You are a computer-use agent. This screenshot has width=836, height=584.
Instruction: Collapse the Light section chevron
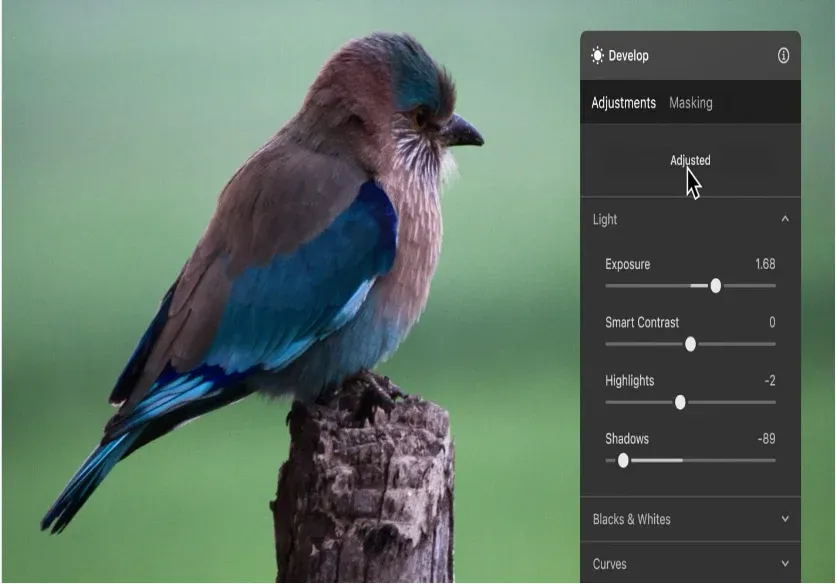point(785,219)
